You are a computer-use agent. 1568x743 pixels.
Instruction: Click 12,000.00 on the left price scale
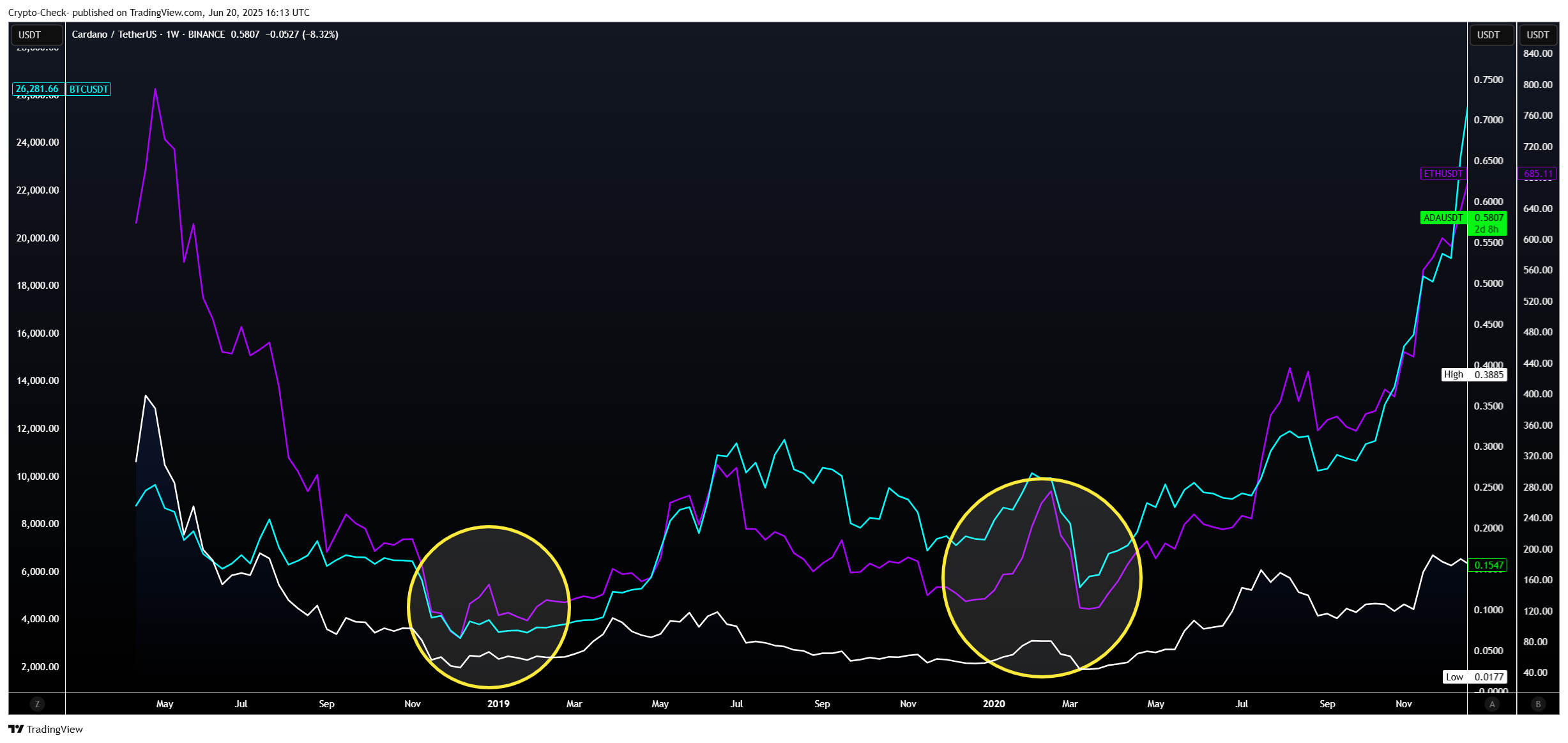(38, 429)
